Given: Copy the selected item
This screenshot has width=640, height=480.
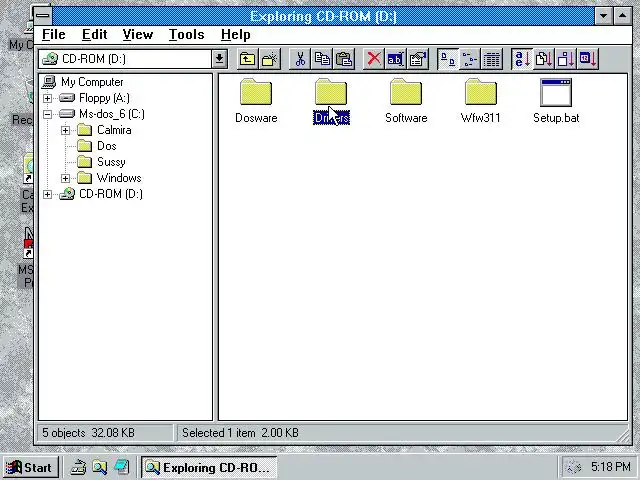Looking at the screenshot, I should (322, 59).
